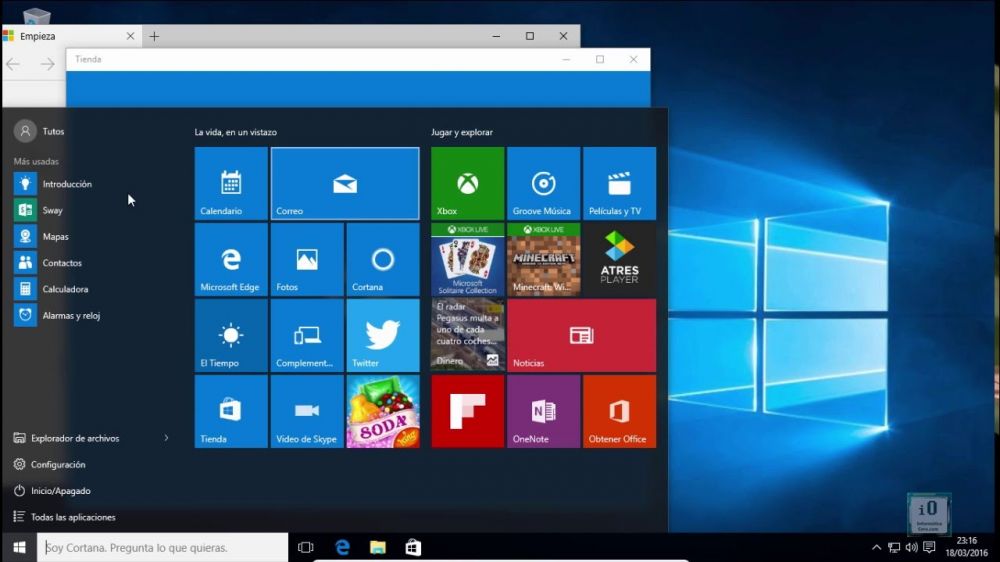Click the back arrow in Edge
This screenshot has width=1000, height=562.
[x=13, y=64]
